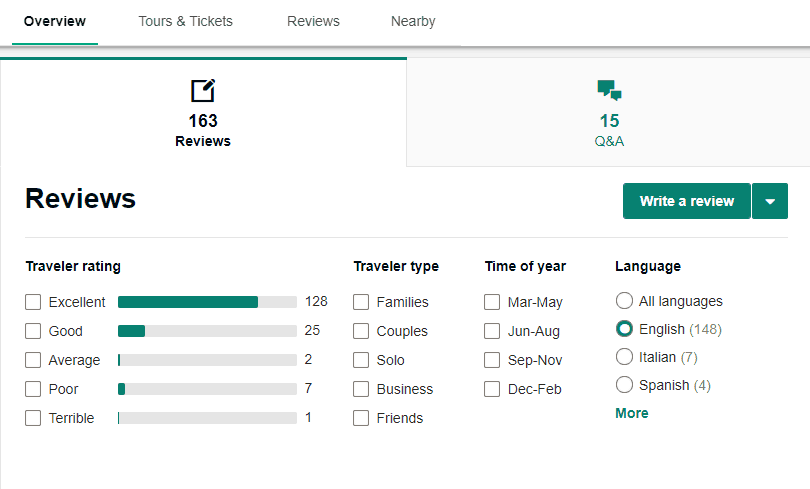Click the Q&A speech bubbles icon
Screen dimensions: 810x489
[x=609, y=90]
